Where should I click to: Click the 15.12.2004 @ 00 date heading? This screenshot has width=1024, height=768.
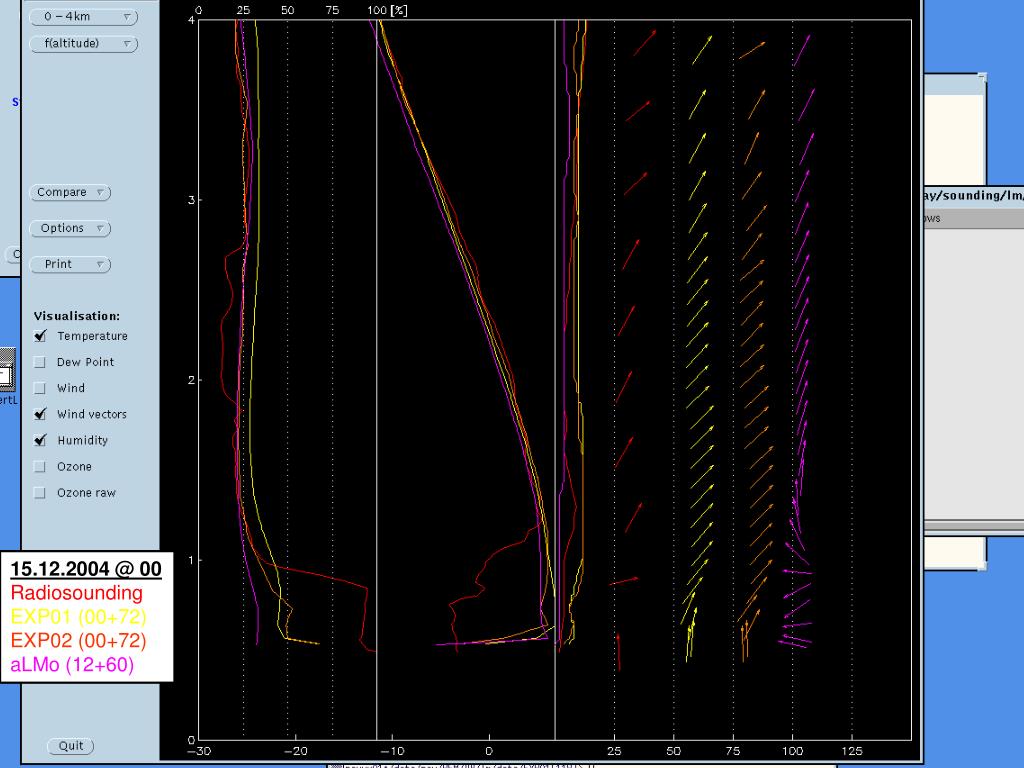click(x=86, y=569)
